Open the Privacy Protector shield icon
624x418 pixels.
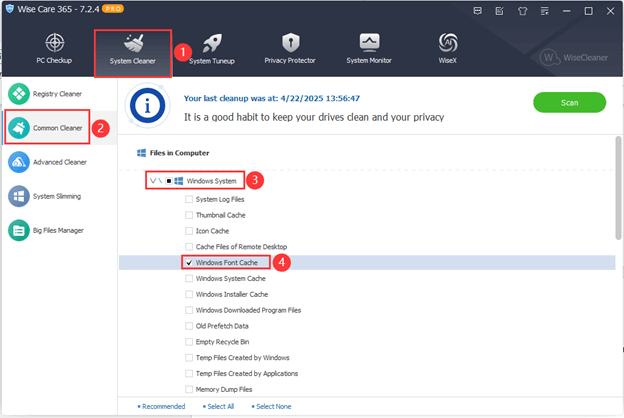coord(291,42)
